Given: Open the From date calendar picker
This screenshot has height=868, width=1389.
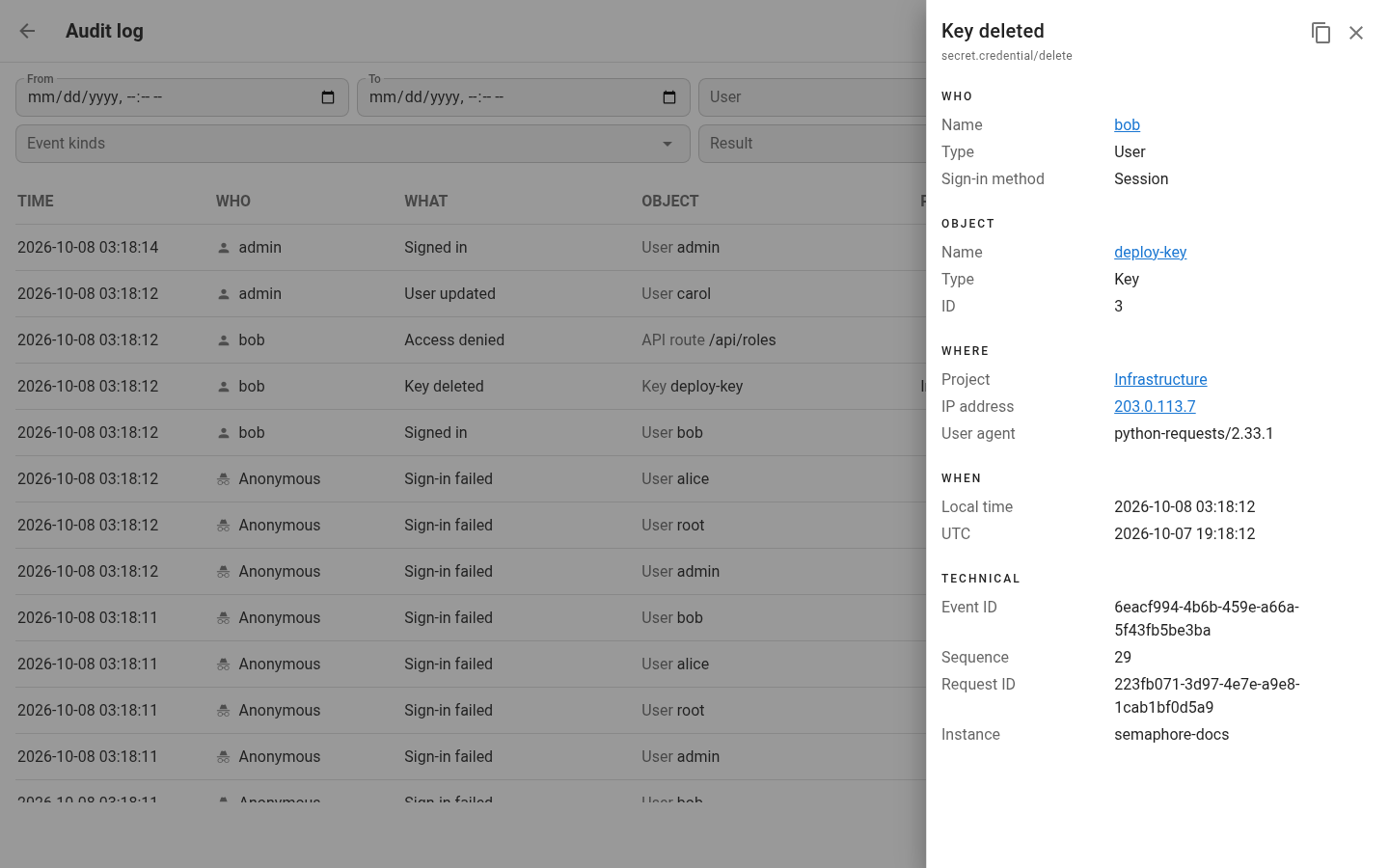Looking at the screenshot, I should point(328,97).
